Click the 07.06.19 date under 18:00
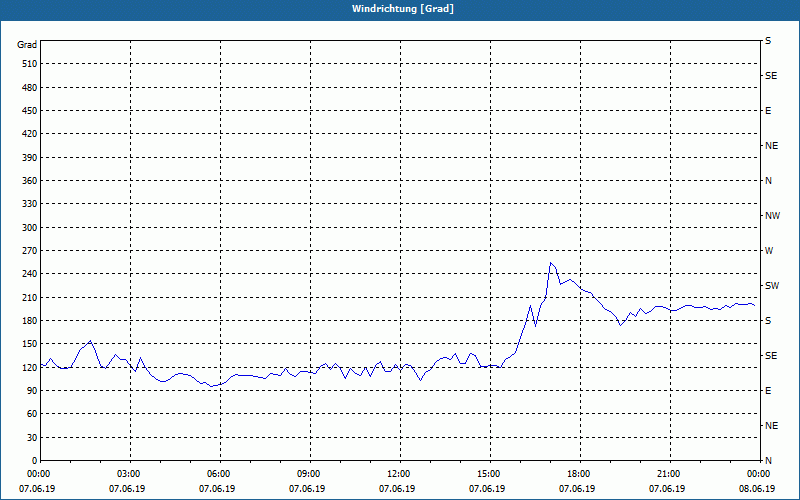The image size is (800, 500). tap(577, 488)
